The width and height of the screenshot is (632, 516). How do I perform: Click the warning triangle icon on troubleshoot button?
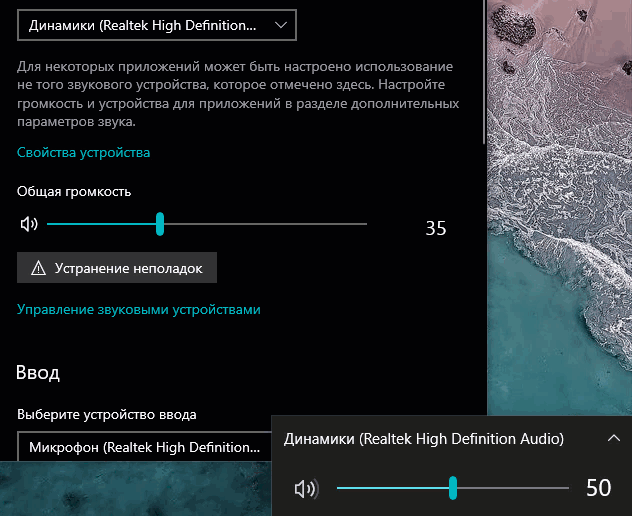point(39,268)
